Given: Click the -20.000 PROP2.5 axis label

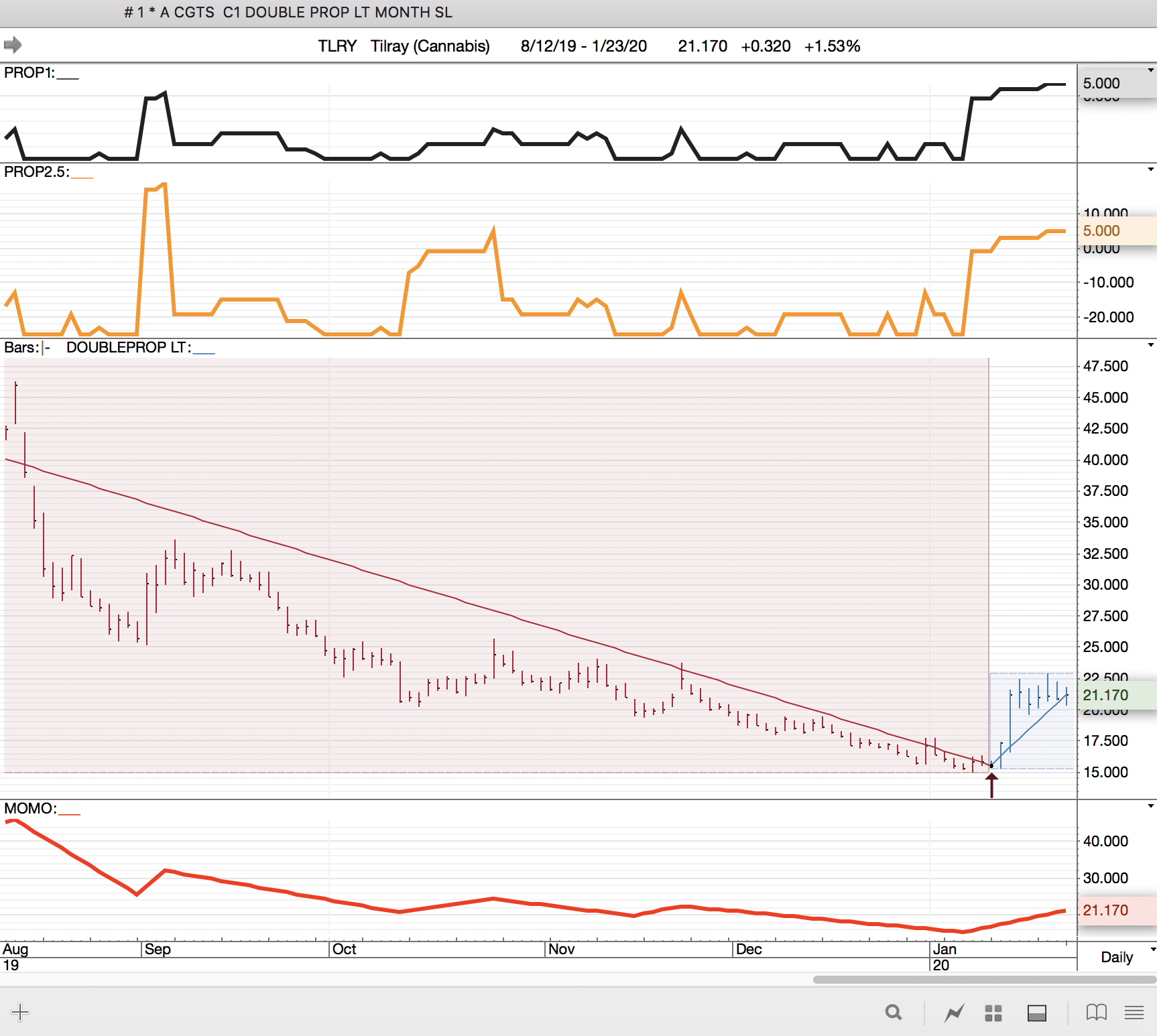Looking at the screenshot, I should [x=1108, y=317].
